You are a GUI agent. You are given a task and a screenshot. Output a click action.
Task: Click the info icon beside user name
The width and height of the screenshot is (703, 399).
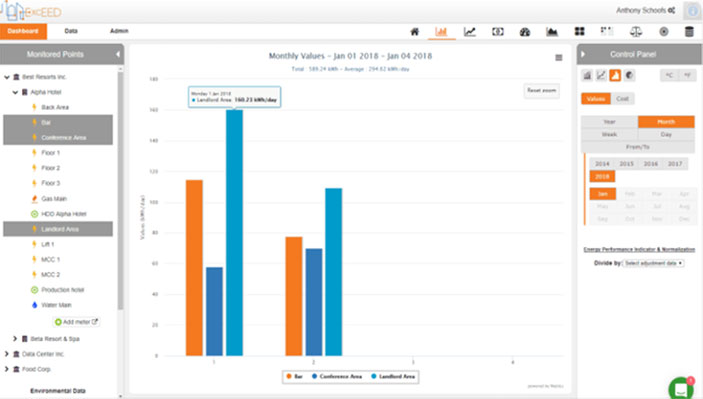tap(692, 11)
